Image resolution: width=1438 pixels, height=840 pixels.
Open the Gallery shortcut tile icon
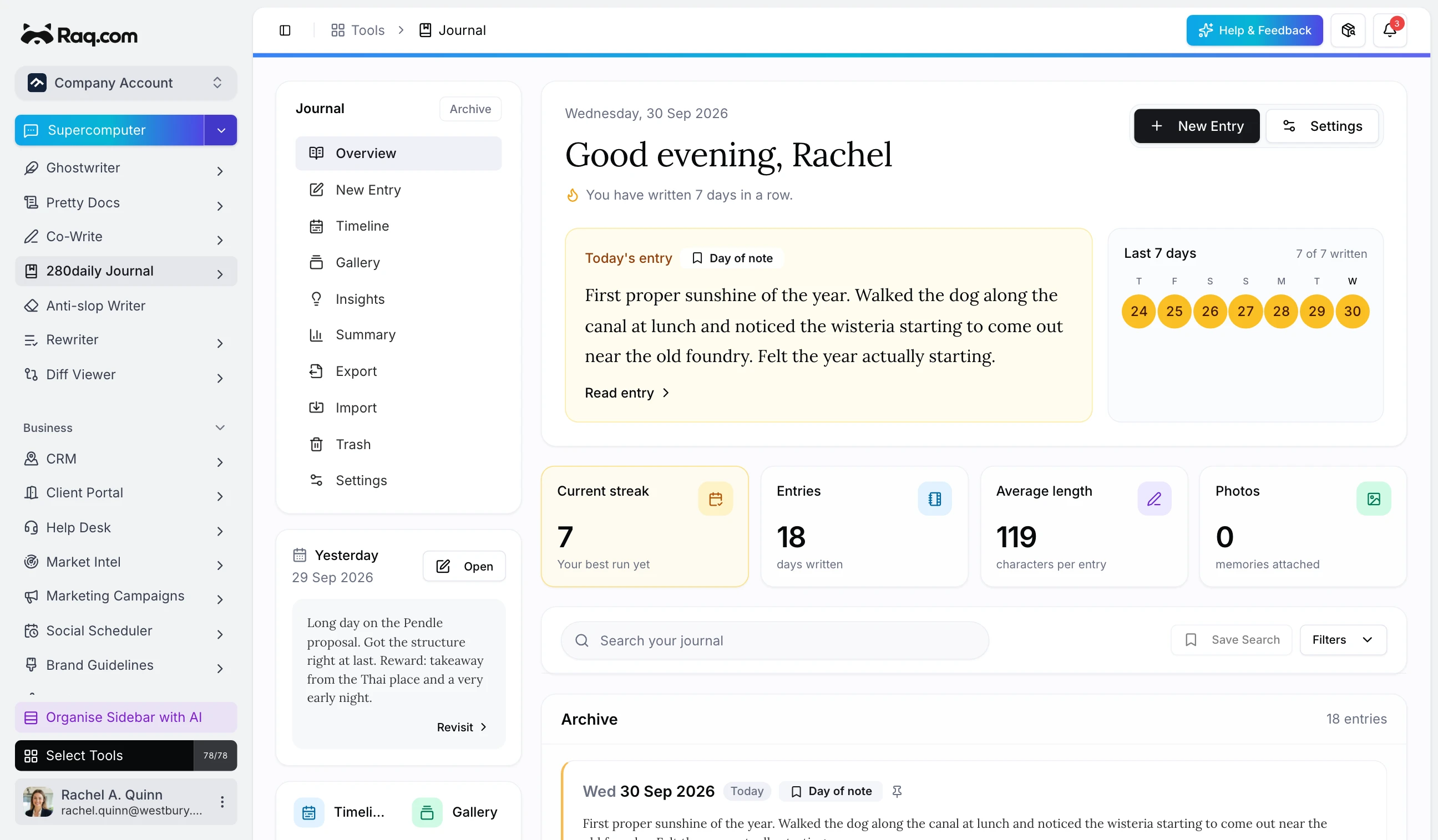(x=427, y=812)
